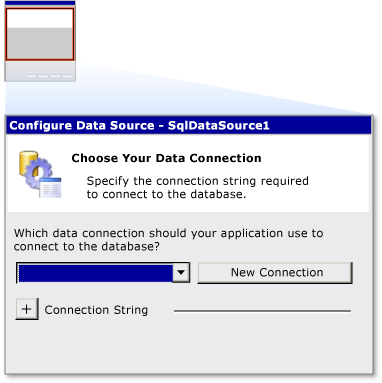The width and height of the screenshot is (382, 383).
Task: Click the Choose Your Data Connection heading
Action: [166, 158]
